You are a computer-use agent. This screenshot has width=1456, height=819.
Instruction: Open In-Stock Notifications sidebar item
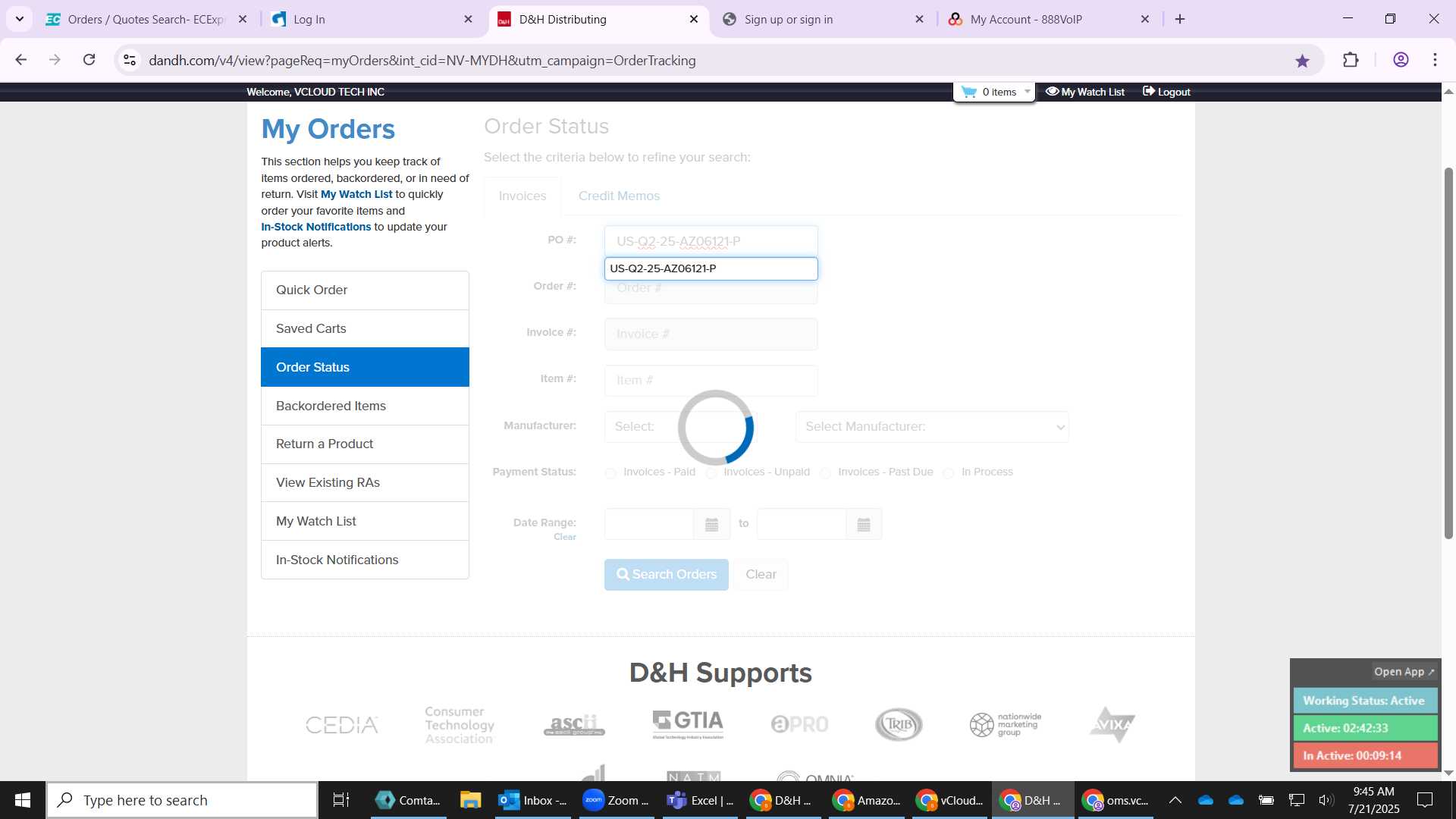click(365, 560)
